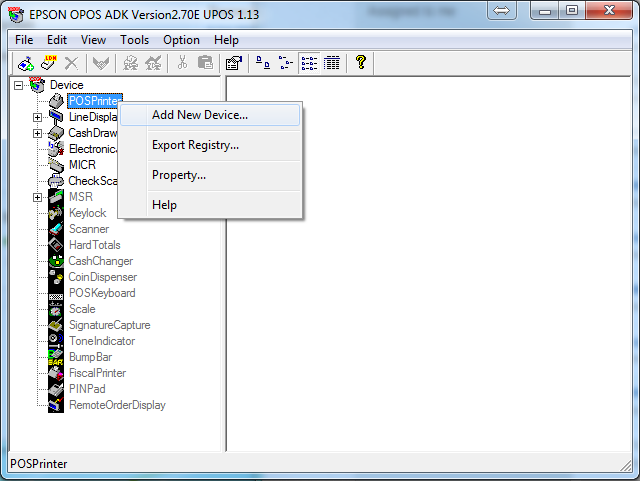
Task: Click the application icon in title bar
Action: pos(16,15)
